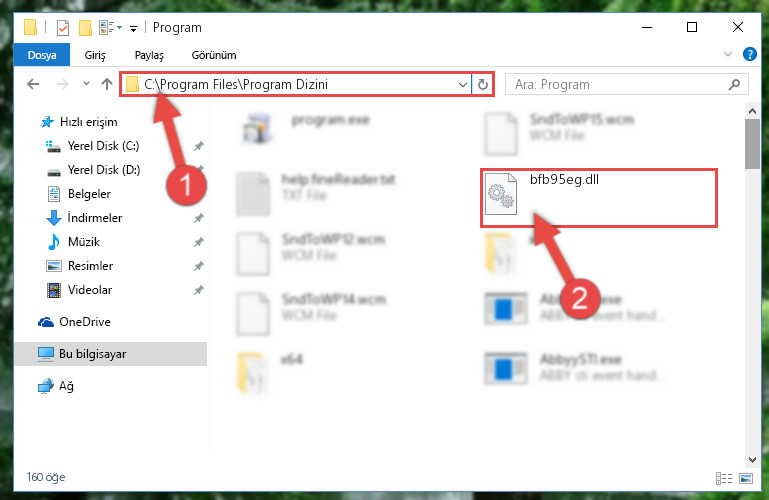Refresh the current folder view
Screen dimensions: 769x500
tap(483, 84)
